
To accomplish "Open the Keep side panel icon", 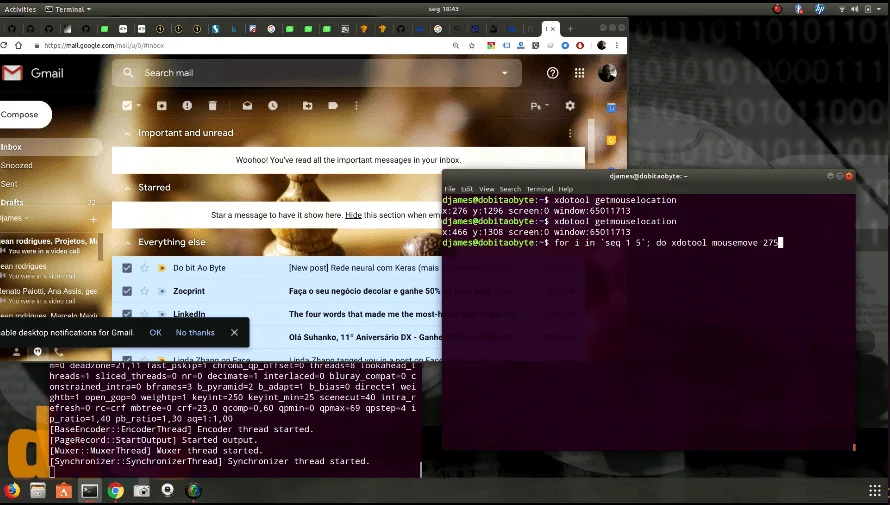I will [x=611, y=140].
